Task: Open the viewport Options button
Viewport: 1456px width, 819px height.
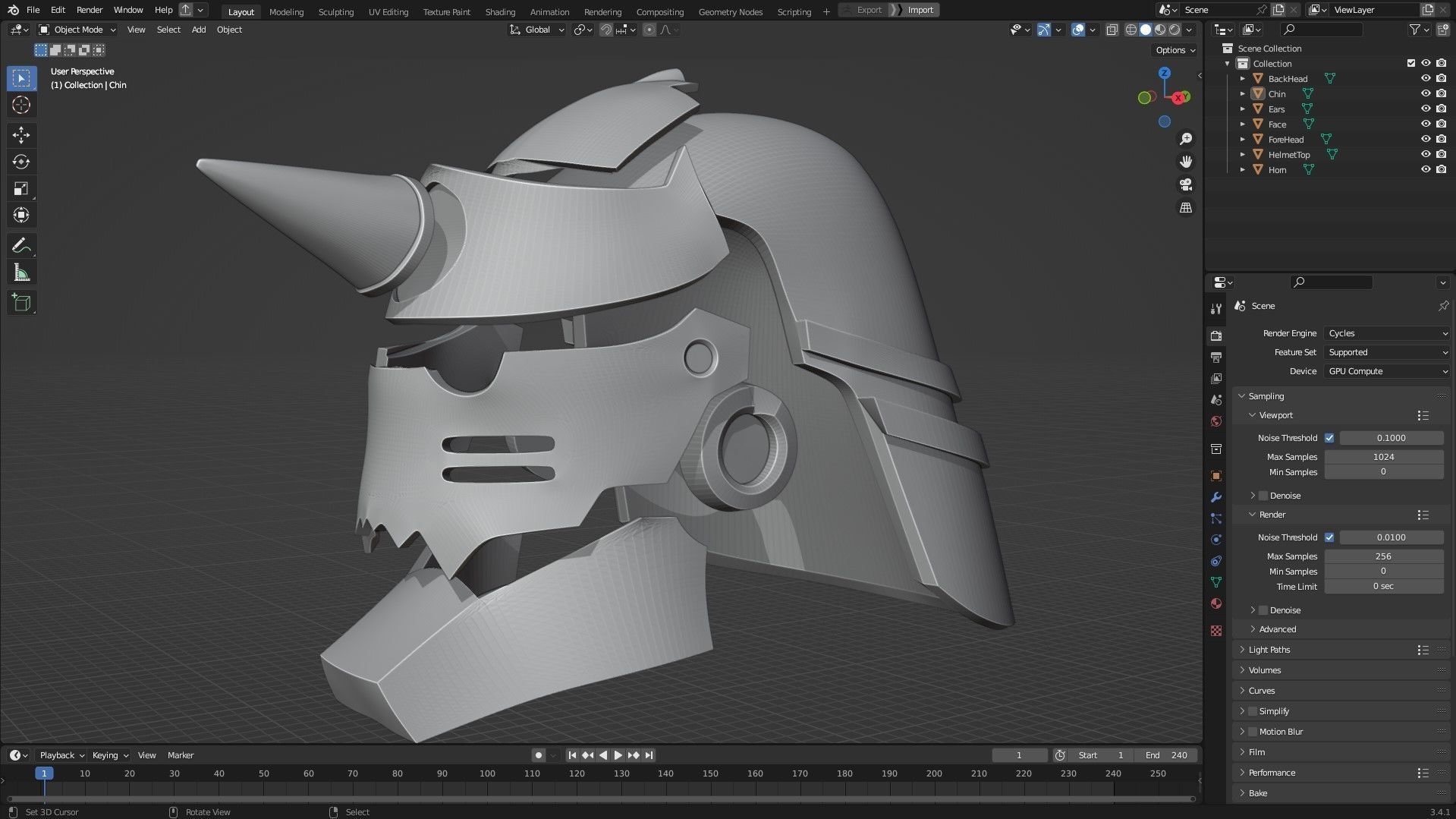Action: pos(1175,50)
